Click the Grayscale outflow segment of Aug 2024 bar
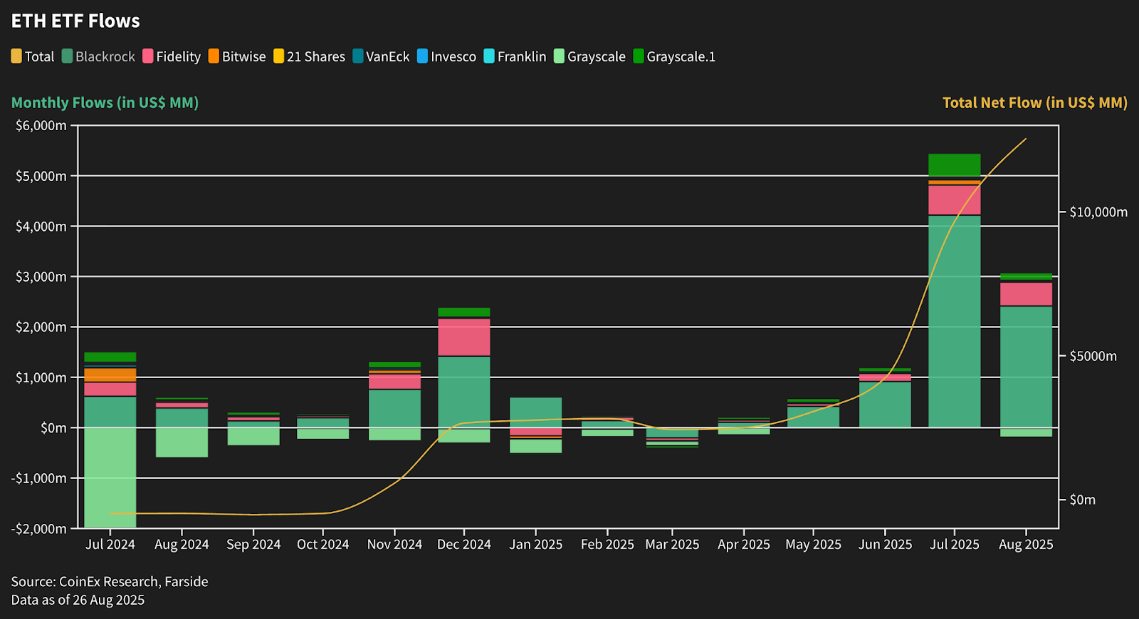Viewport: 1139px width, 619px height. pyautogui.click(x=182, y=442)
